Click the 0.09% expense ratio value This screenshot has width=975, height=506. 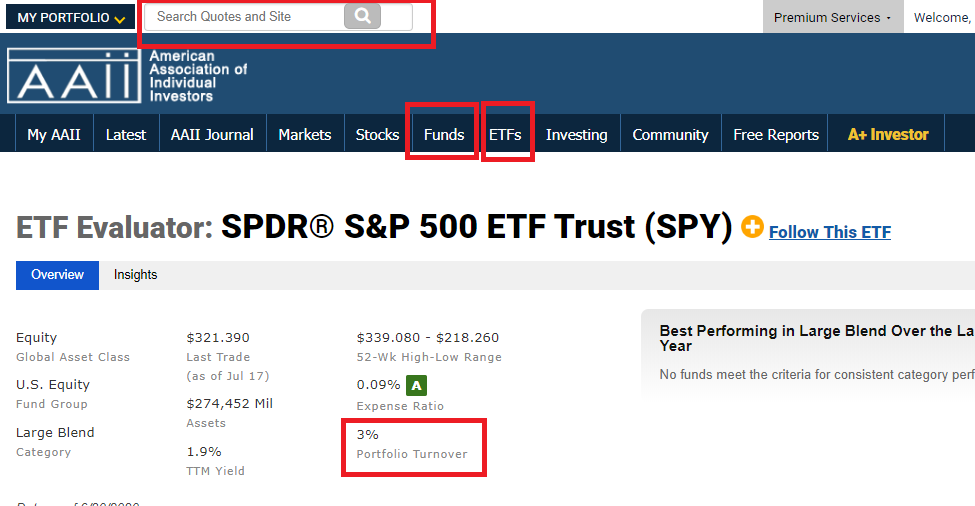[378, 385]
